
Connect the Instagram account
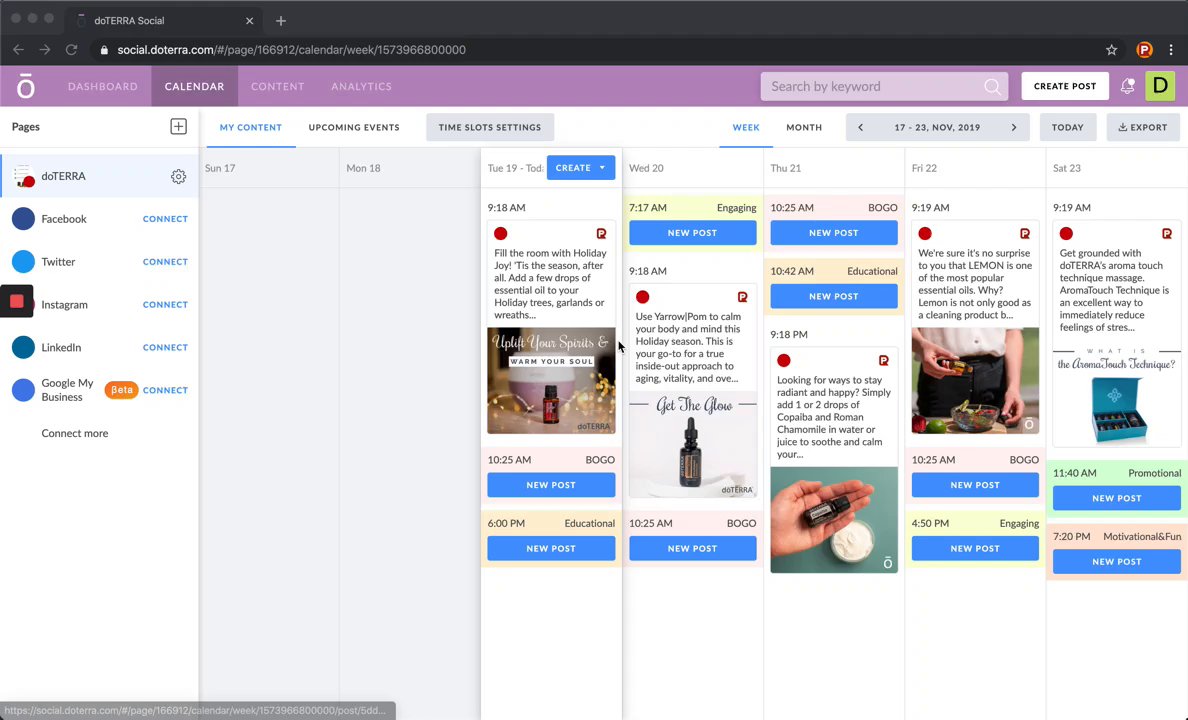165,305
